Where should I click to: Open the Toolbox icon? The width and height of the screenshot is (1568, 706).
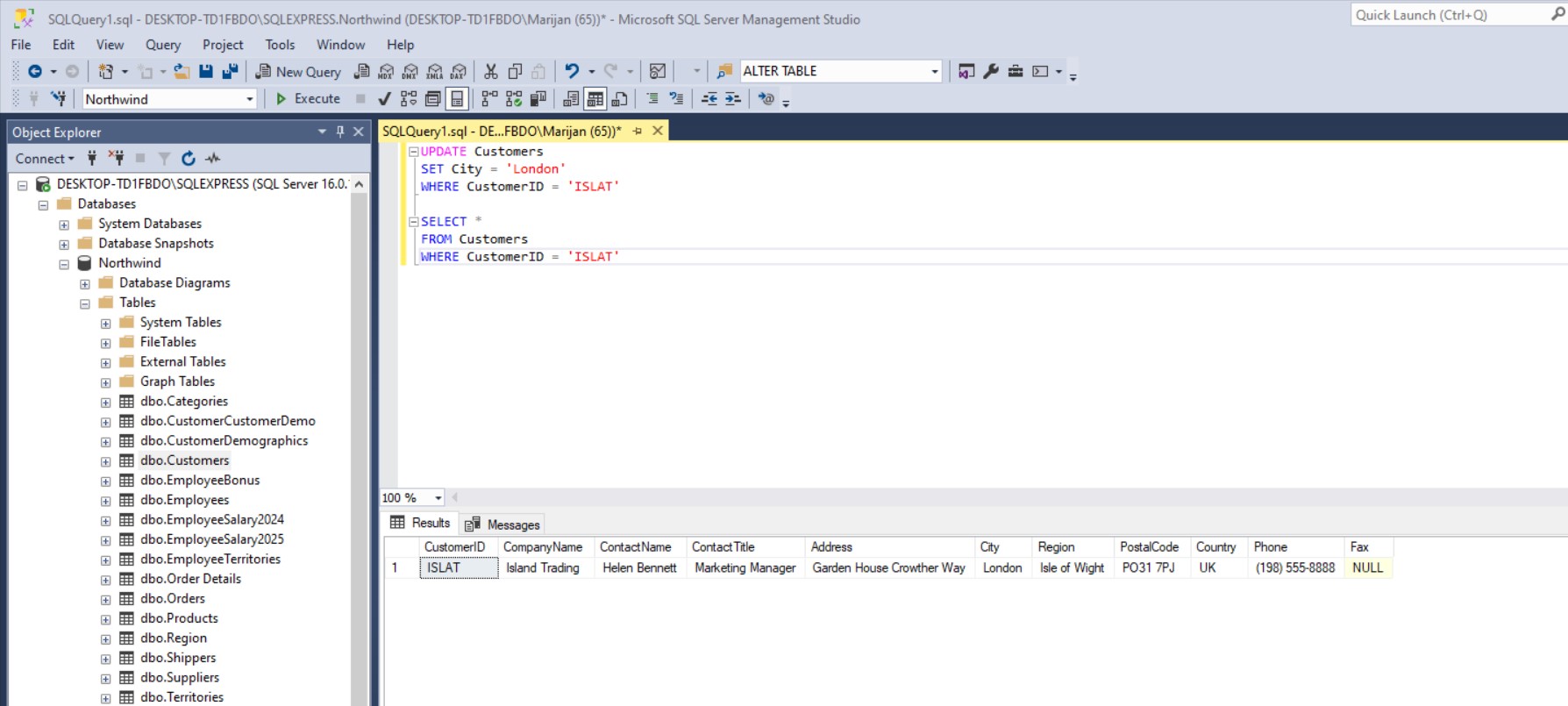pos(1016,71)
